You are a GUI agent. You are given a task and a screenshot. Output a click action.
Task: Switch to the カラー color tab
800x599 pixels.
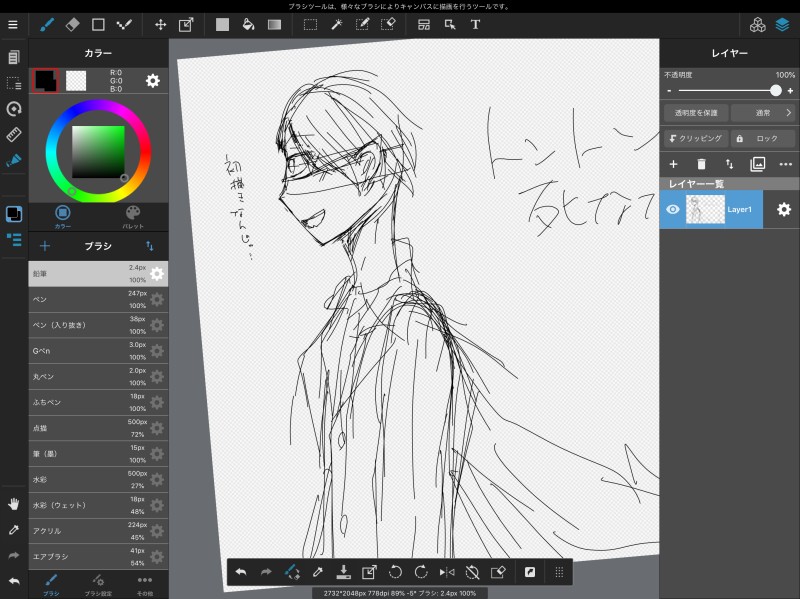tap(63, 217)
